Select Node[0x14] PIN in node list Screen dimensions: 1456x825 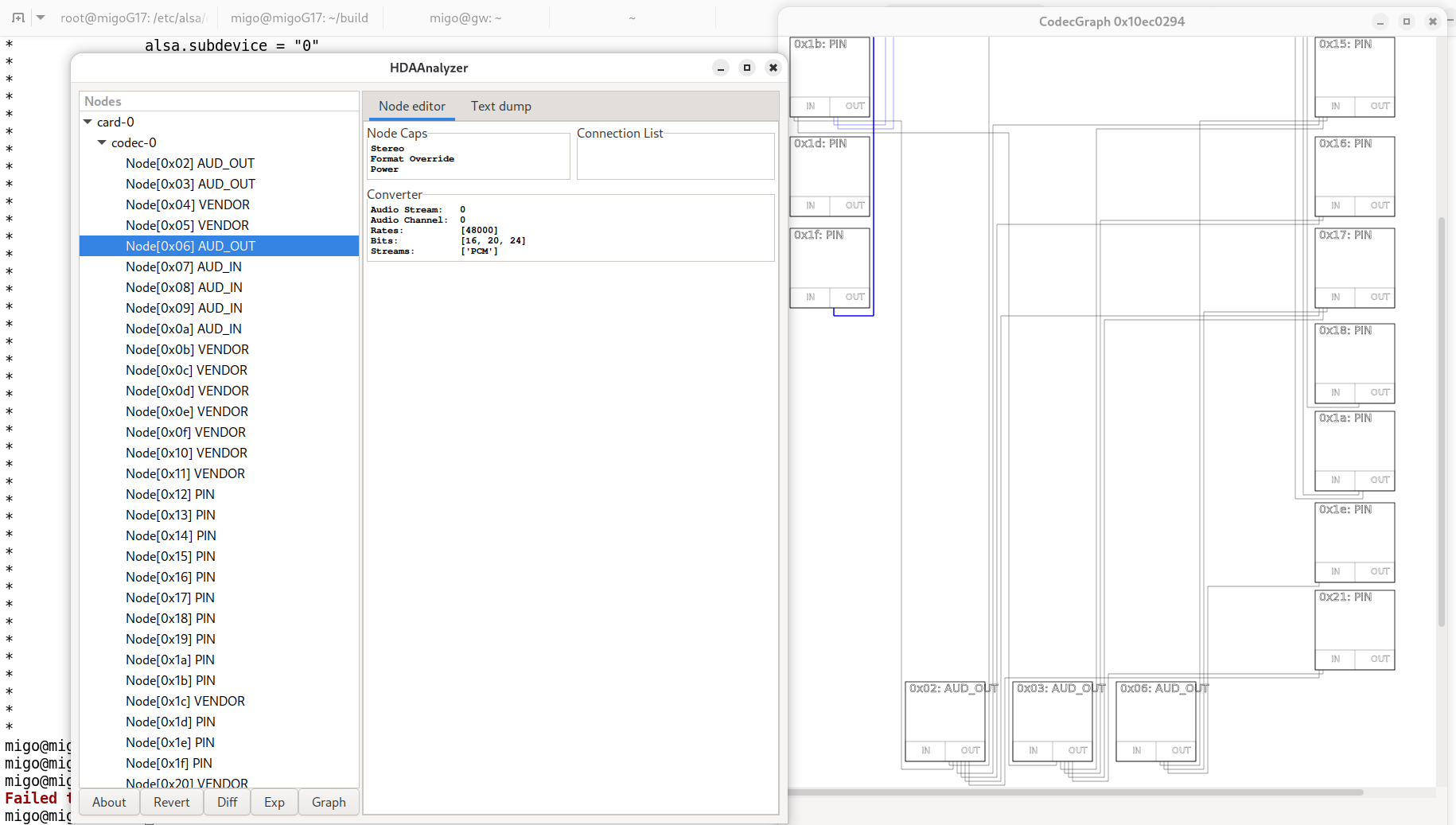click(x=170, y=535)
